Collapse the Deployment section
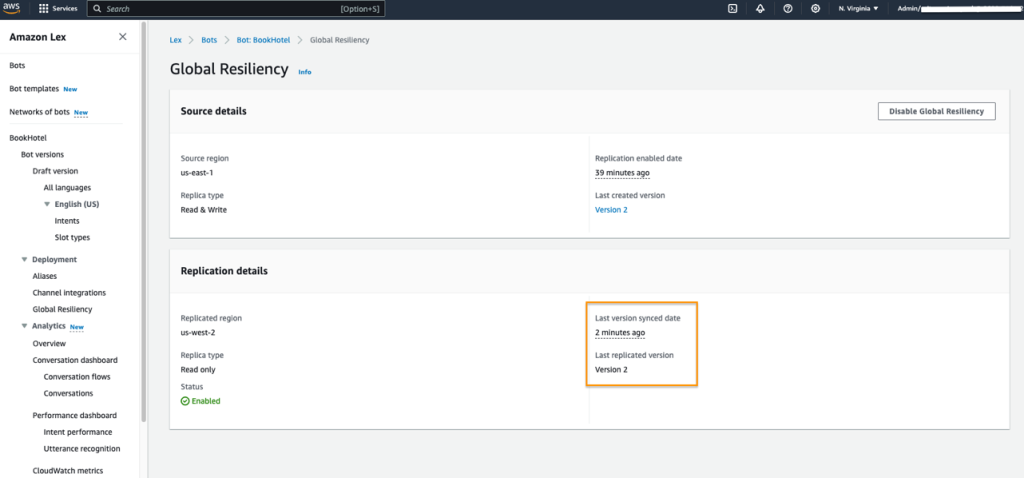 coord(25,259)
